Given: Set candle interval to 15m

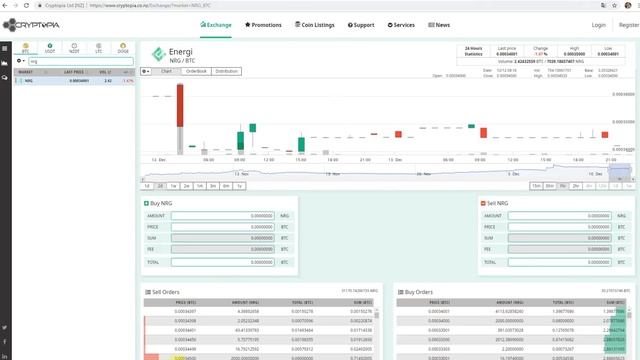Looking at the screenshot, I should coord(536,186).
